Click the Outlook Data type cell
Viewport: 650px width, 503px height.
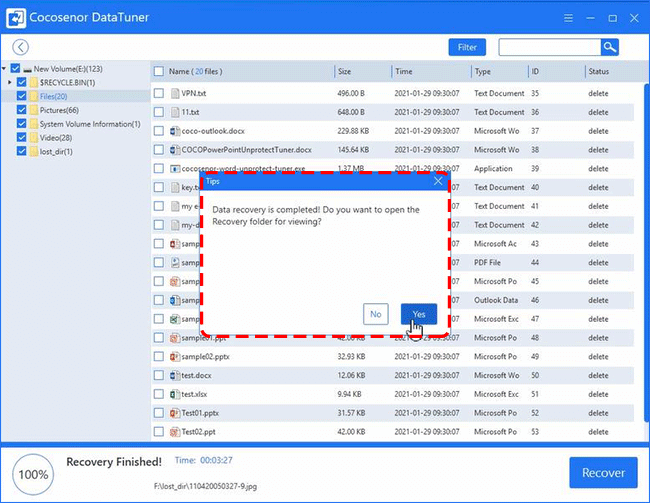coord(496,300)
